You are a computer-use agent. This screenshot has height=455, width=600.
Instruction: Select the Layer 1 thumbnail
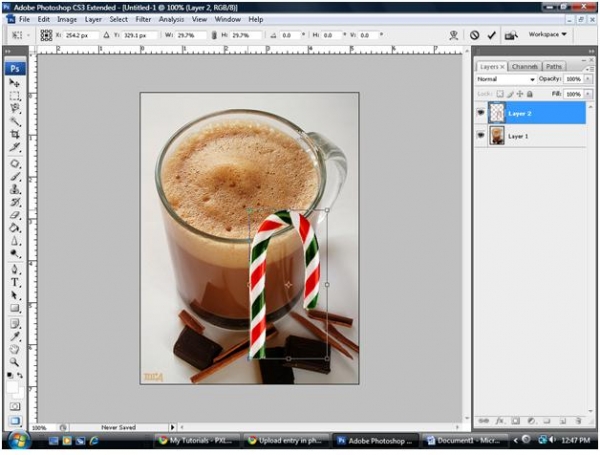497,135
